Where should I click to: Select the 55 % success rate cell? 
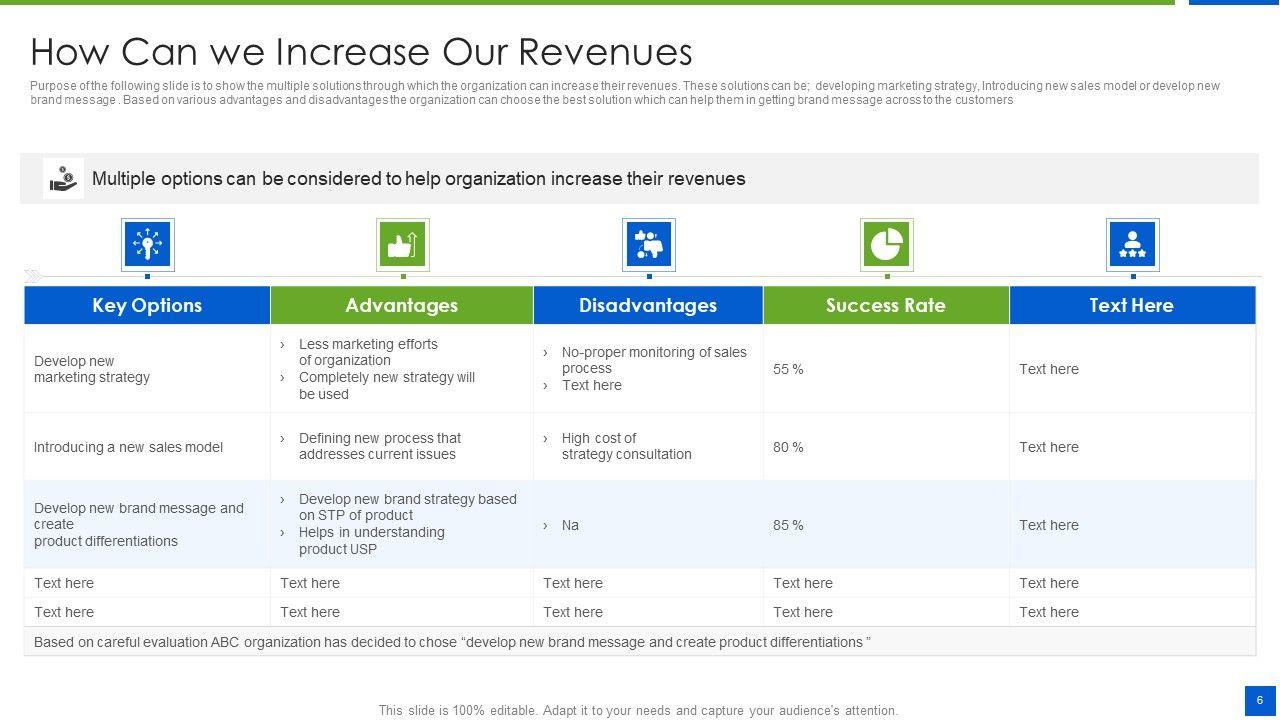pos(788,369)
